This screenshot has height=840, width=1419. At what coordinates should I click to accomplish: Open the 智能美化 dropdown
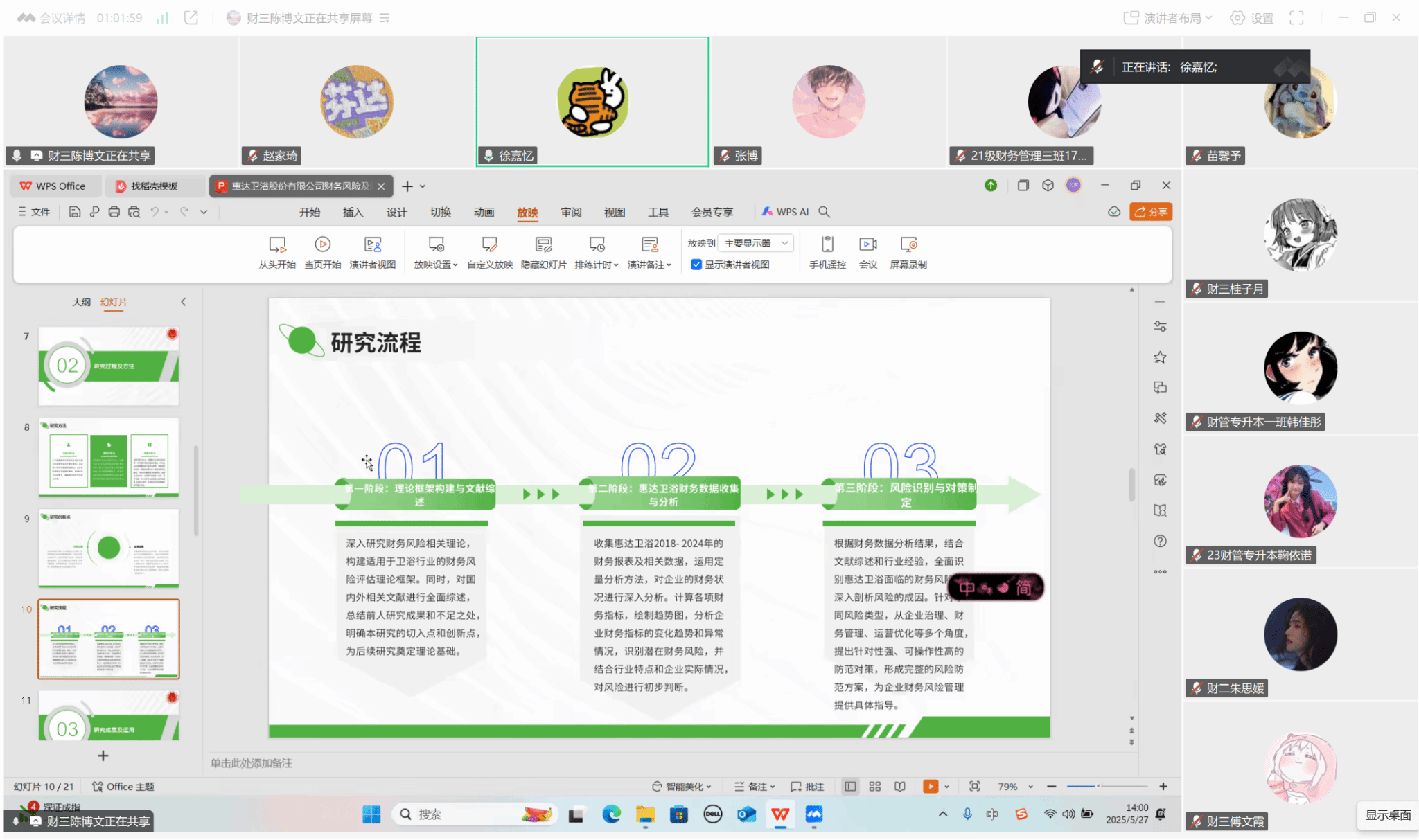pyautogui.click(x=682, y=787)
